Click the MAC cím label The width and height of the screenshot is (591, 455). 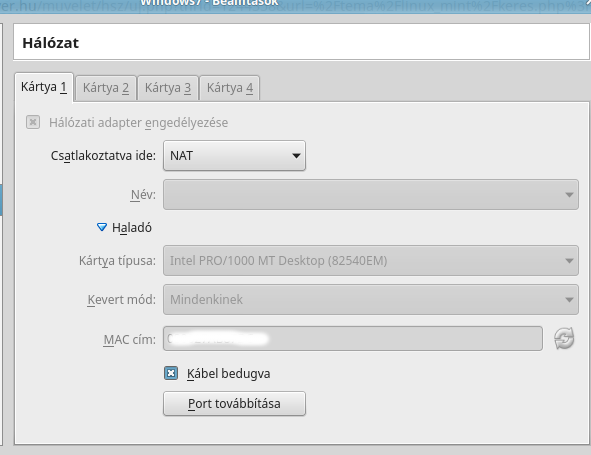point(130,340)
